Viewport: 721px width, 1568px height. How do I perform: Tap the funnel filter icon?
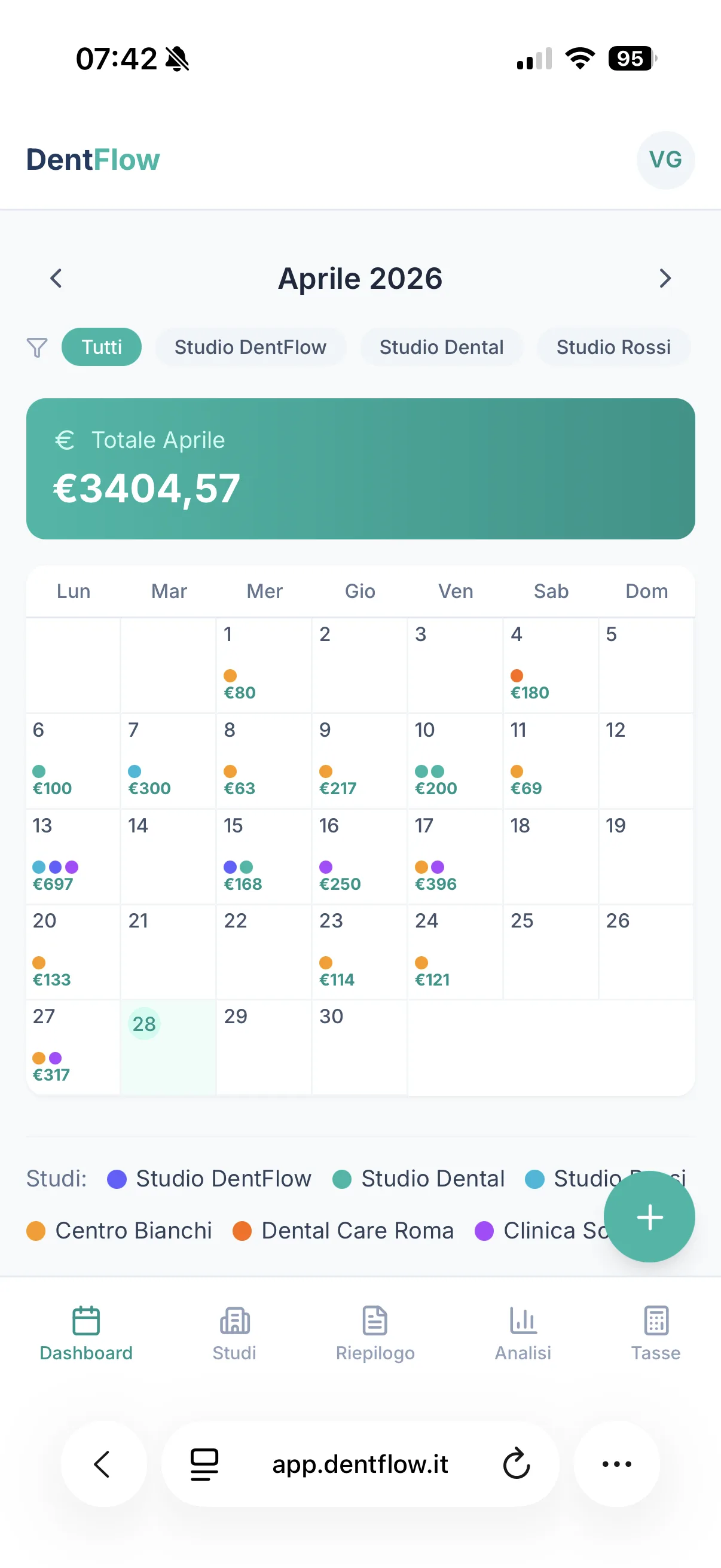(x=37, y=347)
